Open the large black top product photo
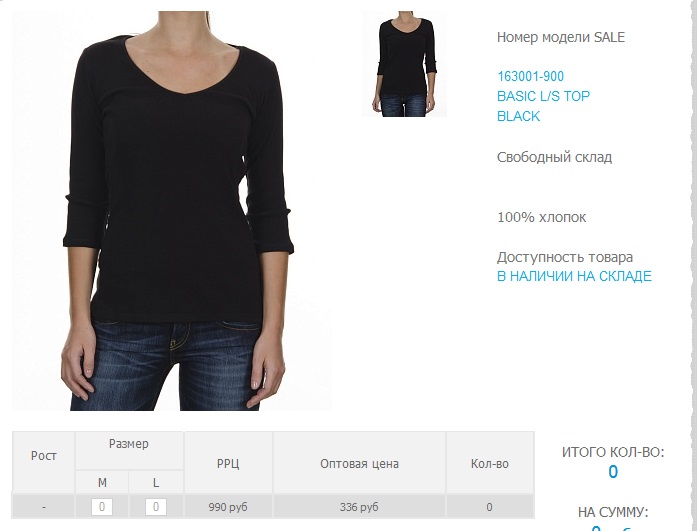Viewport: 697px width, 531px height. pyautogui.click(x=172, y=211)
